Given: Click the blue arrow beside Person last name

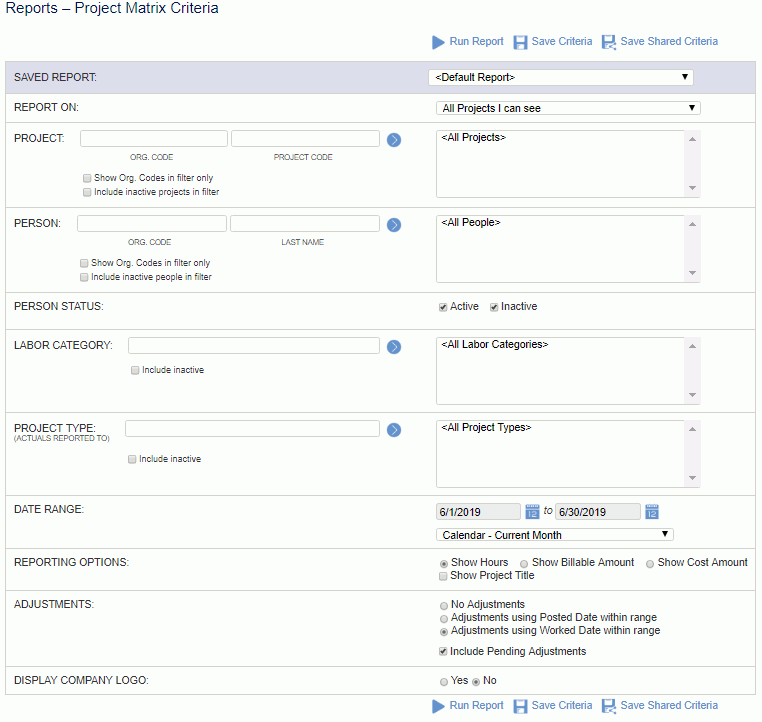Looking at the screenshot, I should (x=394, y=225).
